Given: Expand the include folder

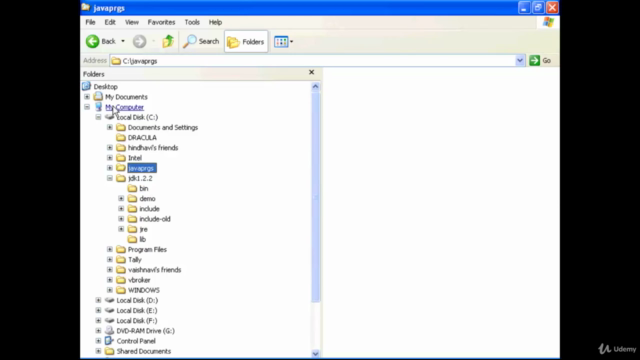Looking at the screenshot, I should pyautogui.click(x=121, y=209).
